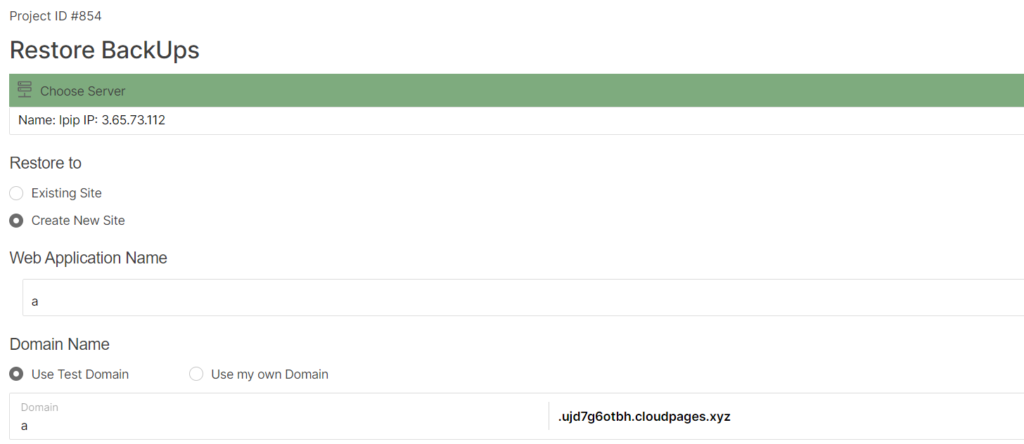Click the Use my own Domain label
This screenshot has height=444, width=1024.
coord(270,375)
